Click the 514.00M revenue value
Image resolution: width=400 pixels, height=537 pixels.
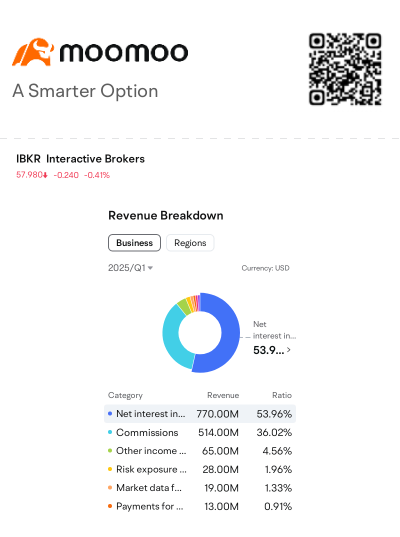tap(218, 433)
